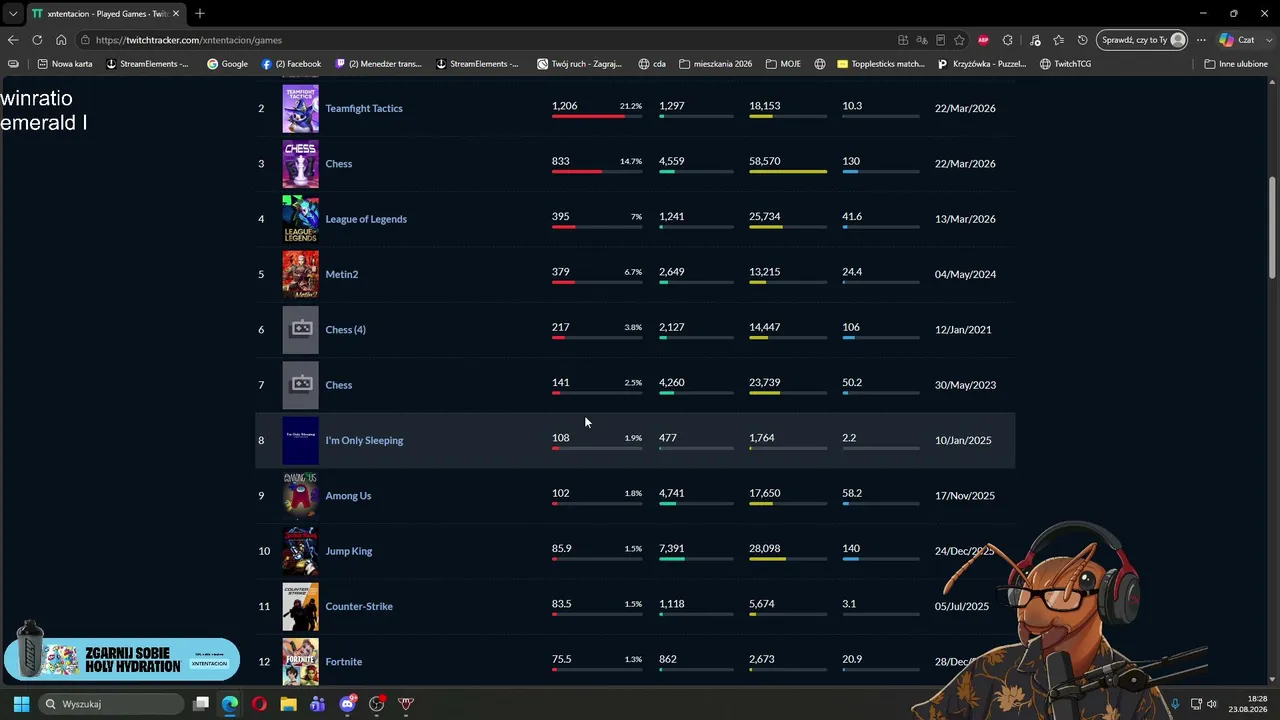1280x720 pixels.
Task: Close the xntentacion Played Games tab
Action: click(176, 14)
